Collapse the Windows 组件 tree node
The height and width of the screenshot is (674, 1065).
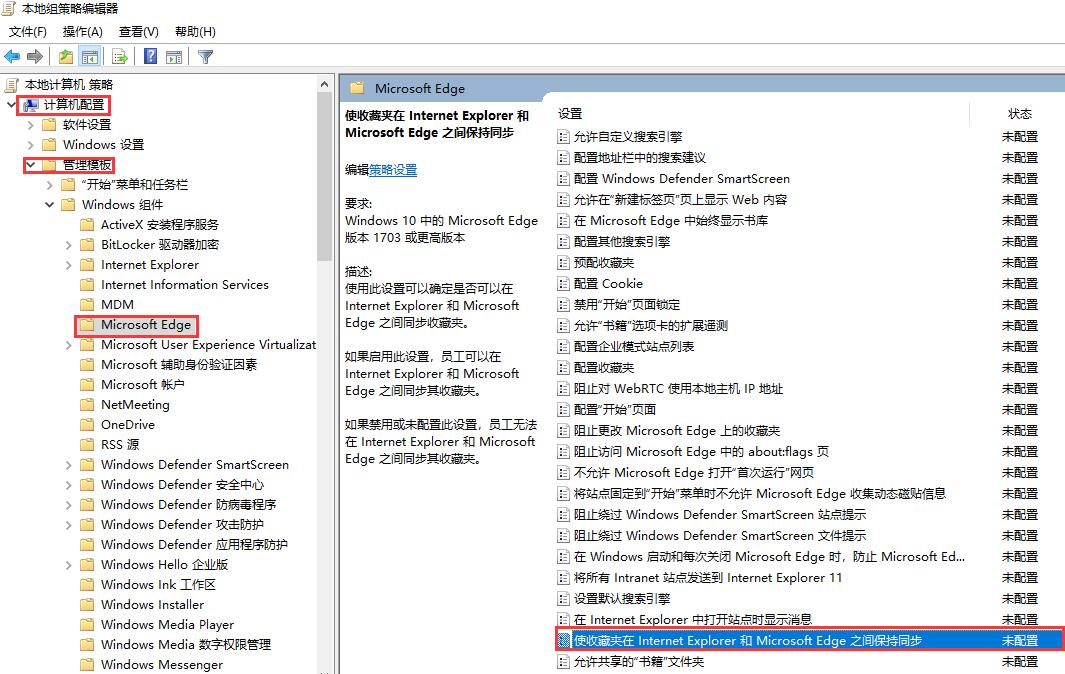click(x=50, y=205)
